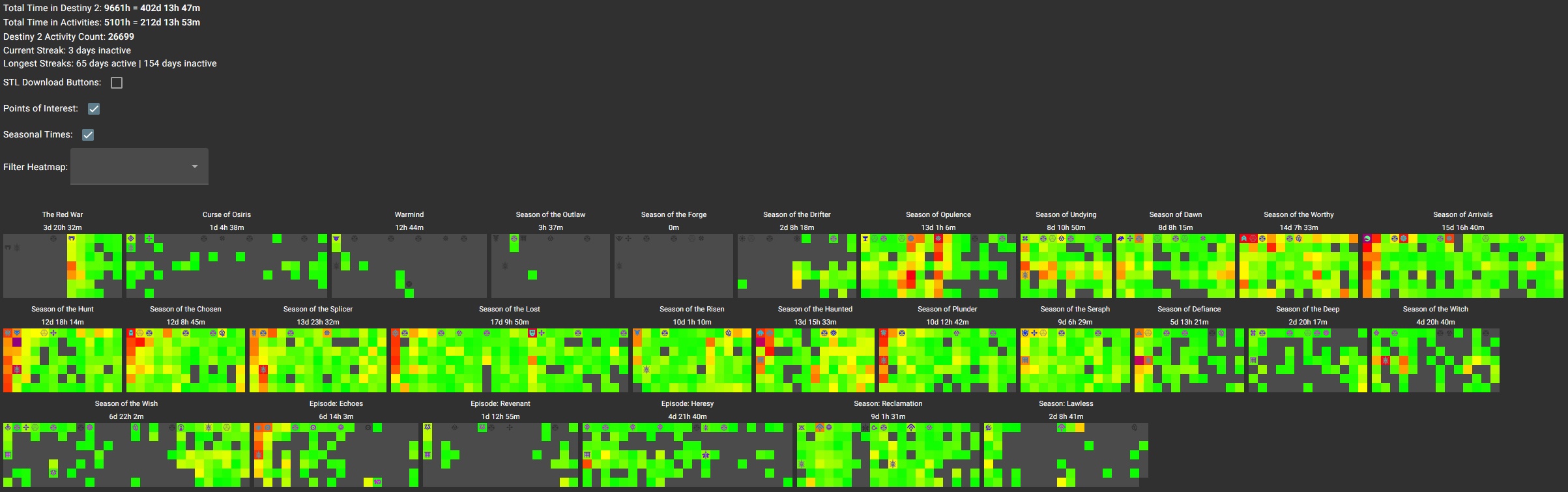Click the 'Destiny 2 Activity Count: 26699' line
The height and width of the screenshot is (492, 1568).
coord(68,36)
